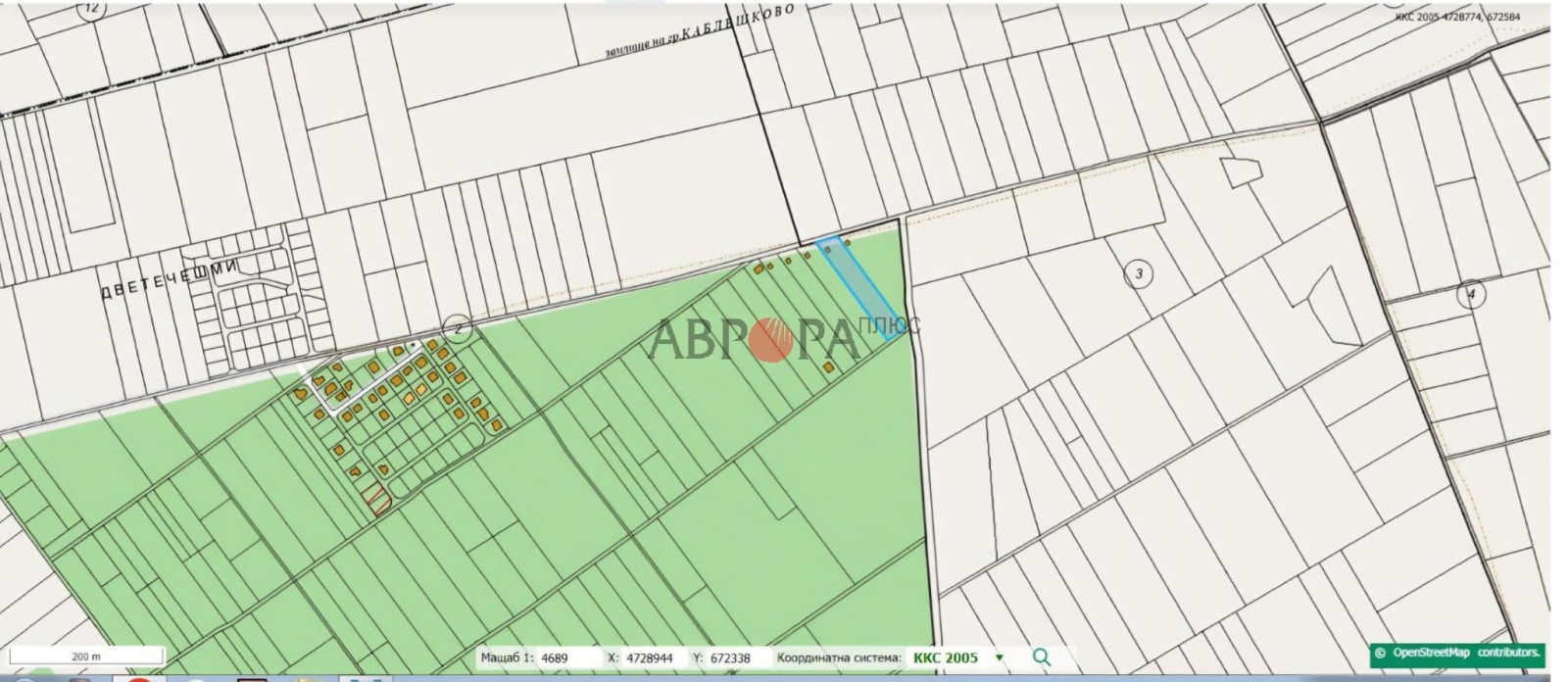
Task: Select the blue highlighted parcel on the map
Action: (860, 288)
